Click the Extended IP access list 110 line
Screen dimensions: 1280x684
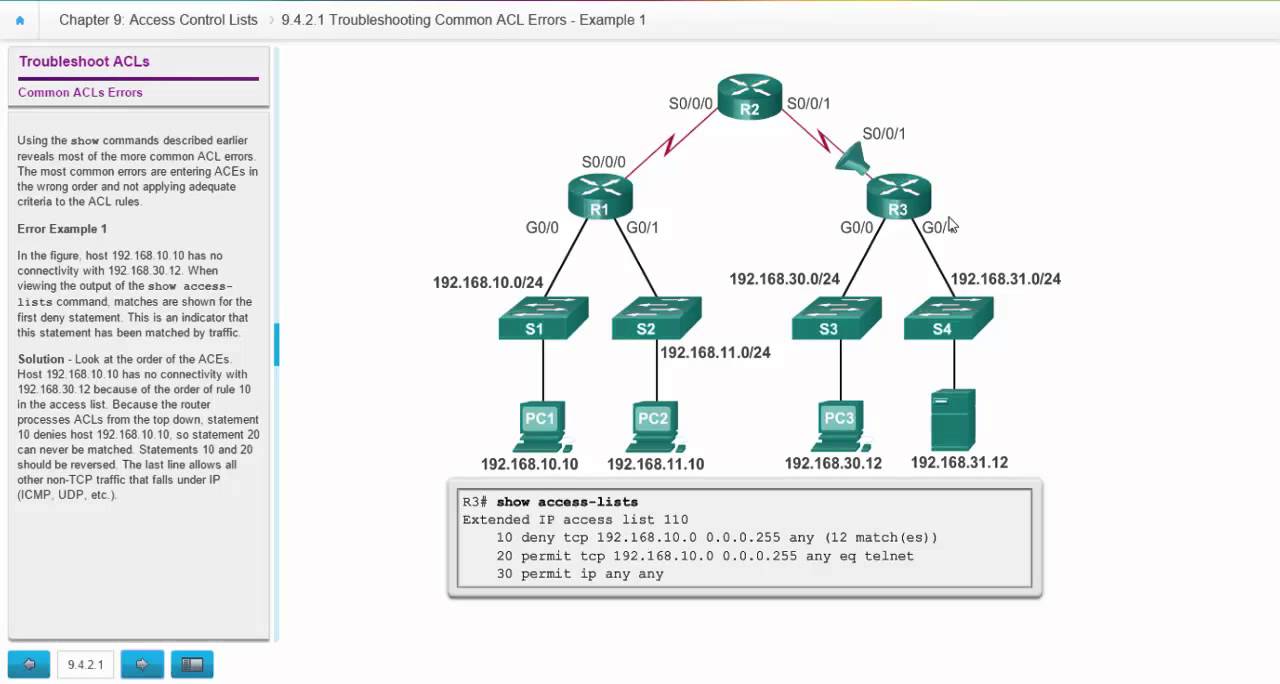point(575,519)
